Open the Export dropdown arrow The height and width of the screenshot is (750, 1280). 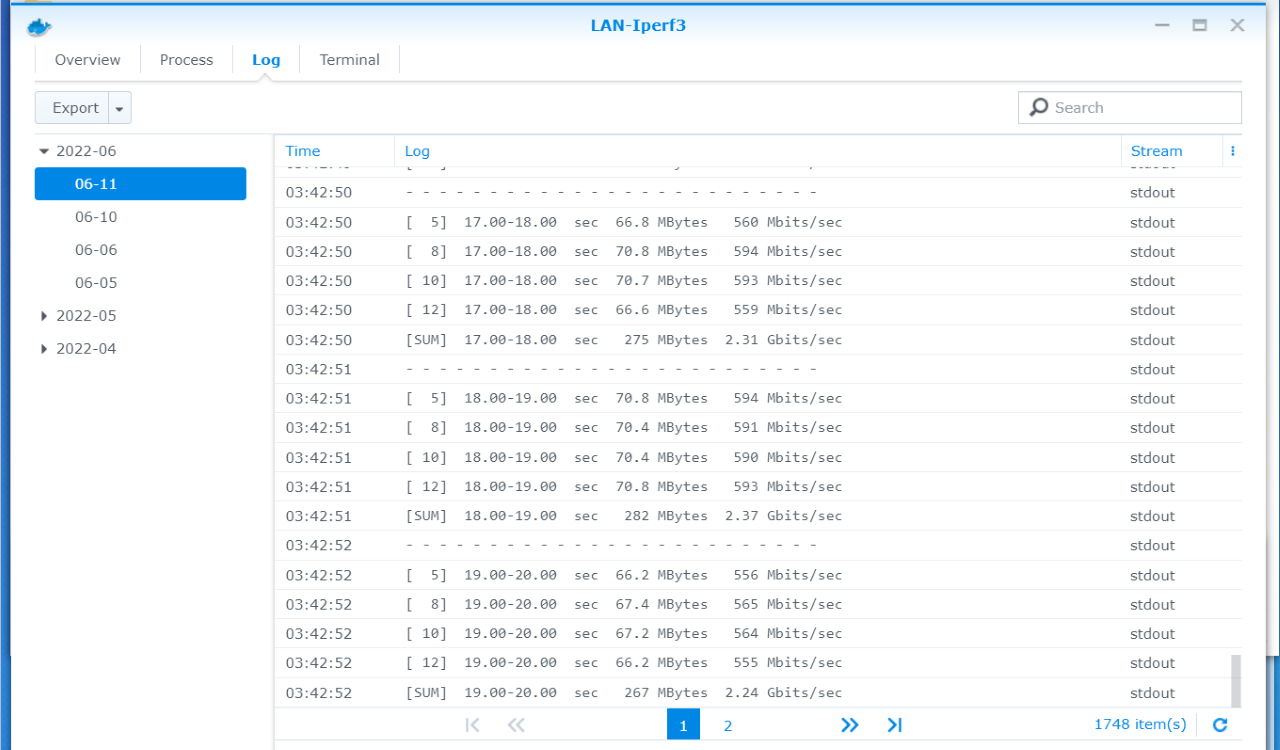point(119,108)
